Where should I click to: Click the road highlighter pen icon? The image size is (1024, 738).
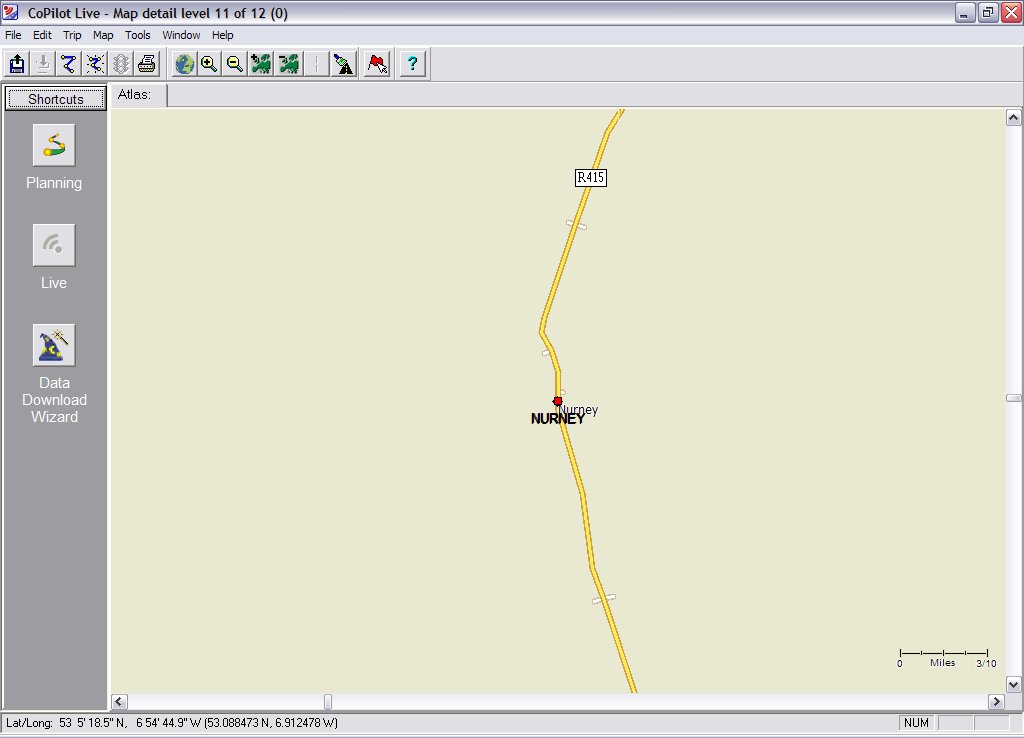point(344,64)
